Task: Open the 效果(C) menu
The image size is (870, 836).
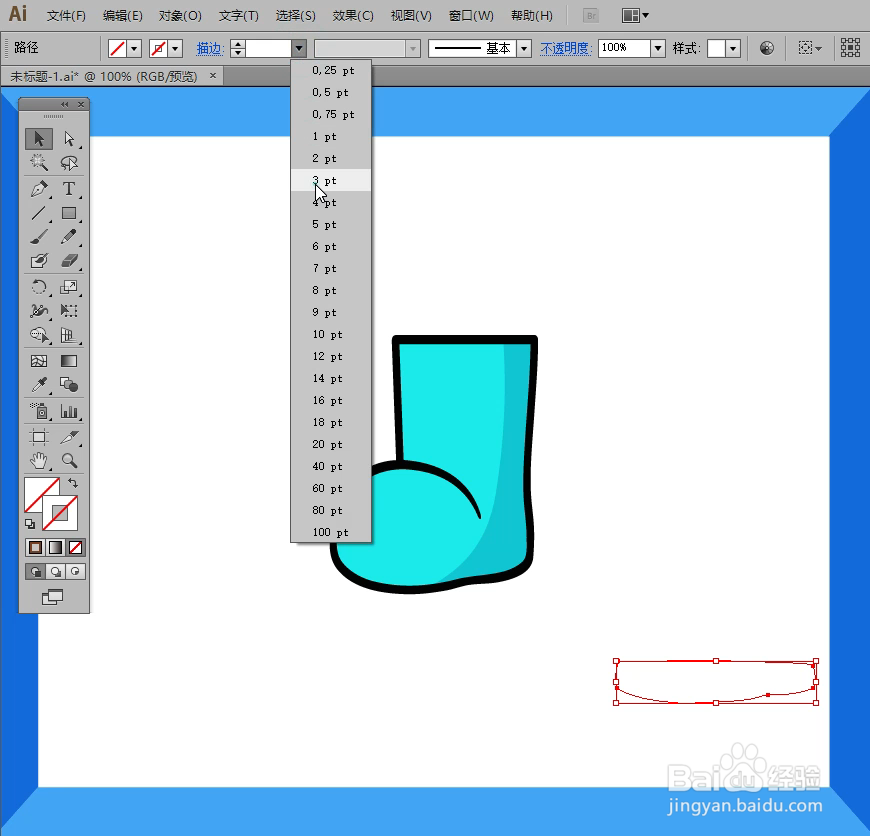Action: pyautogui.click(x=353, y=16)
